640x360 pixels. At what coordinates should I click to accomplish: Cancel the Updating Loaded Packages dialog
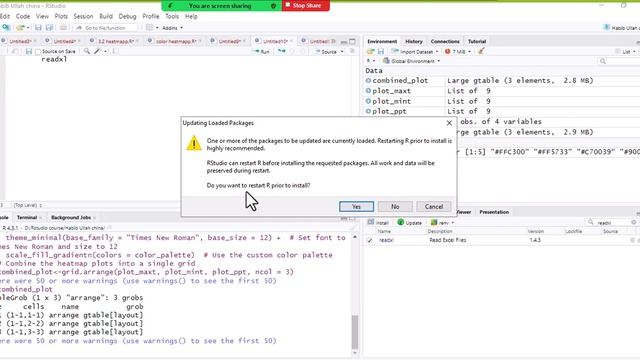[433, 207]
